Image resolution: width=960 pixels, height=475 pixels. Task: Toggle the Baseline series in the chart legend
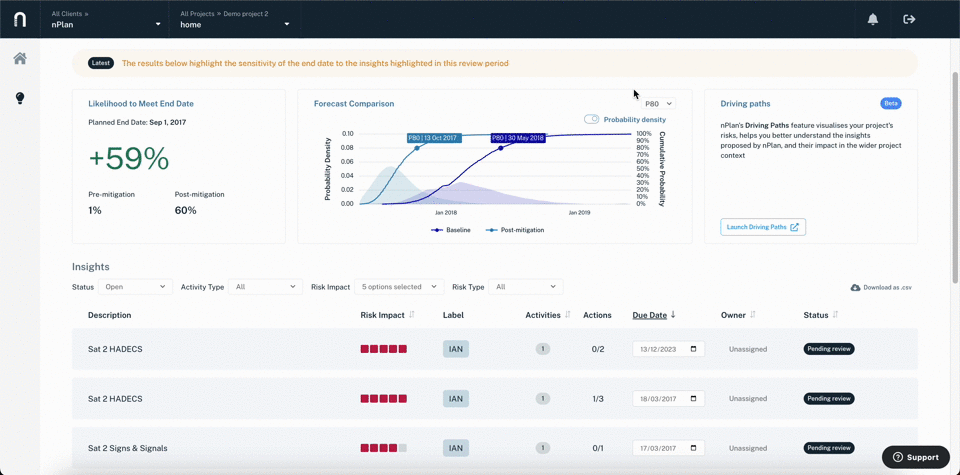451,230
